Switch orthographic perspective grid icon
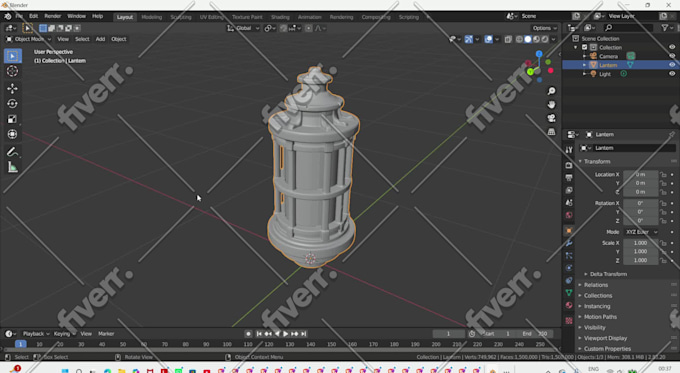 tap(551, 131)
